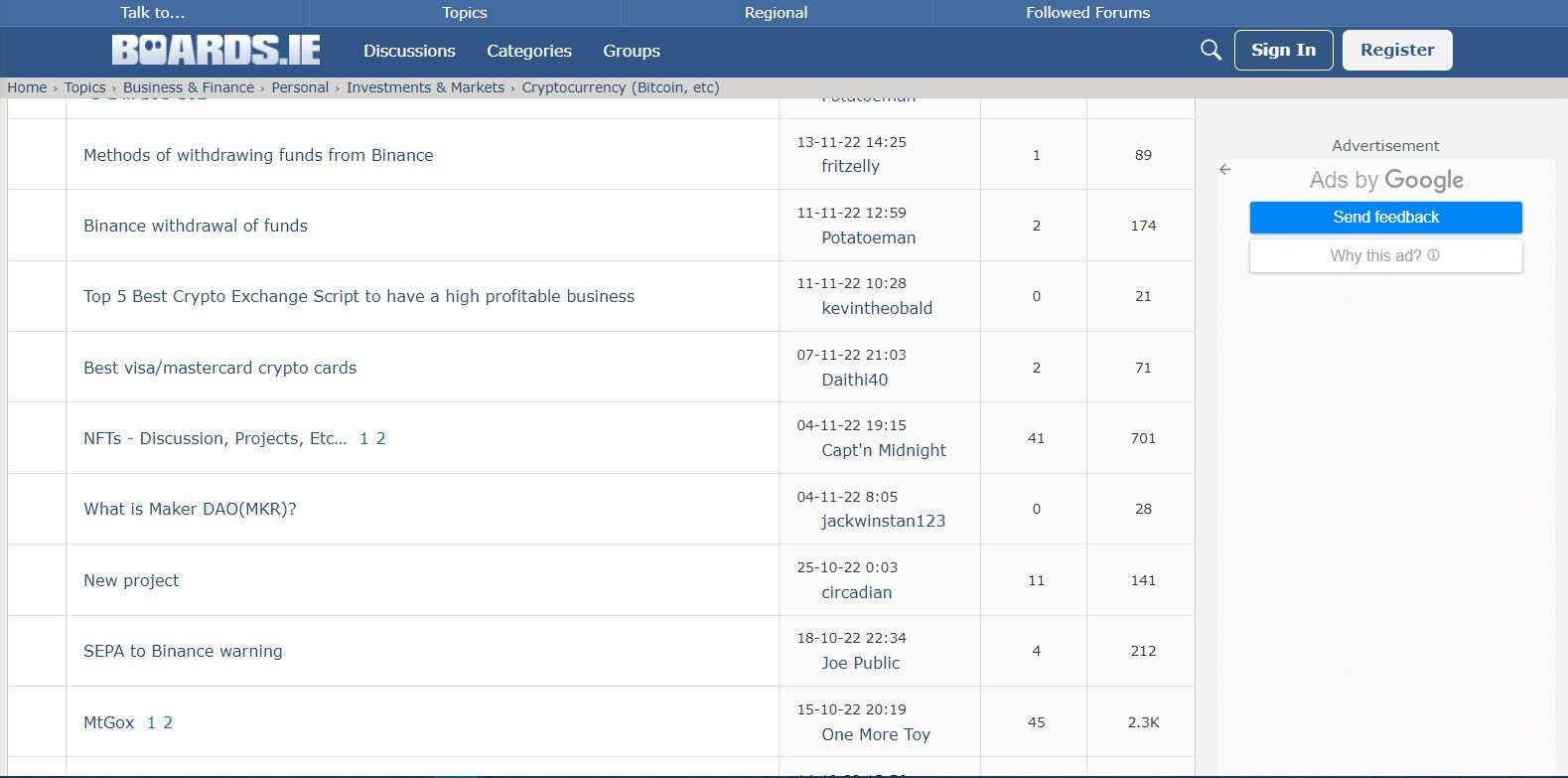Screen dimensions: 1568x778
Task: Click last post date 18-10-22 22:34
Action: pyautogui.click(x=851, y=638)
